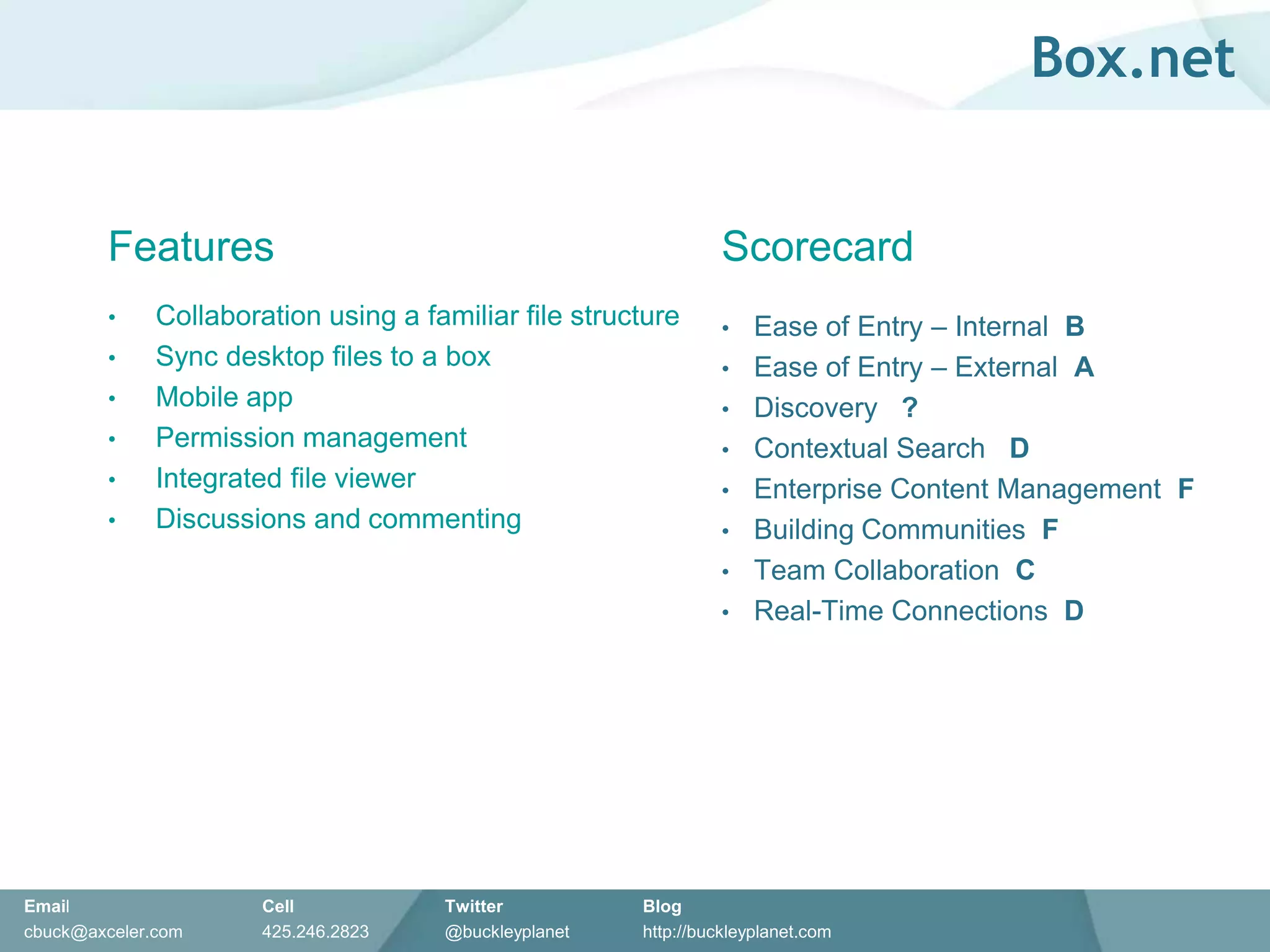Viewport: 1270px width, 952px height.
Task: Click grade A next to Ease of Entry External
Action: coord(1083,367)
